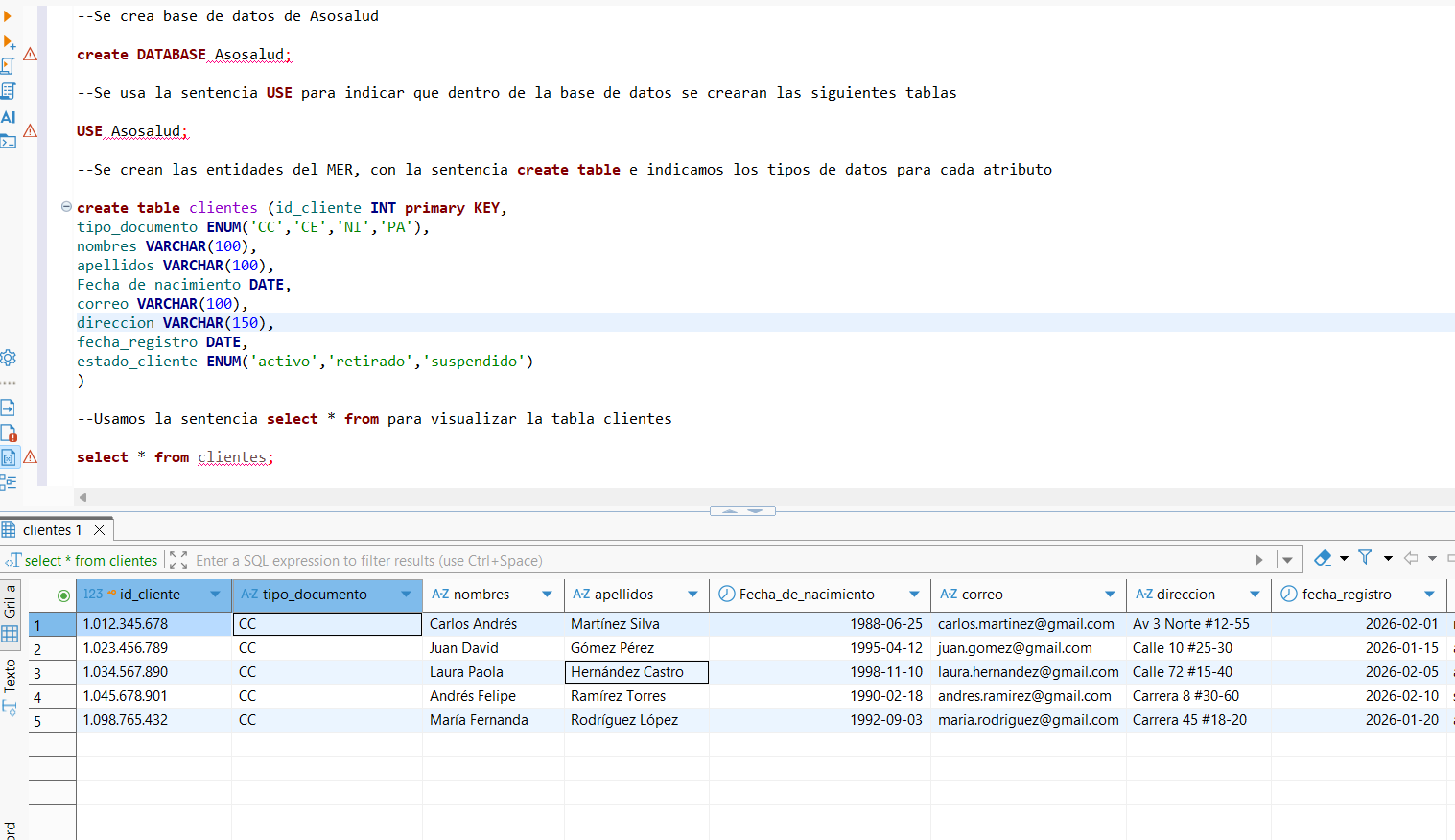
Task: Expand the filter history dropdown arrow
Action: coord(1287,560)
